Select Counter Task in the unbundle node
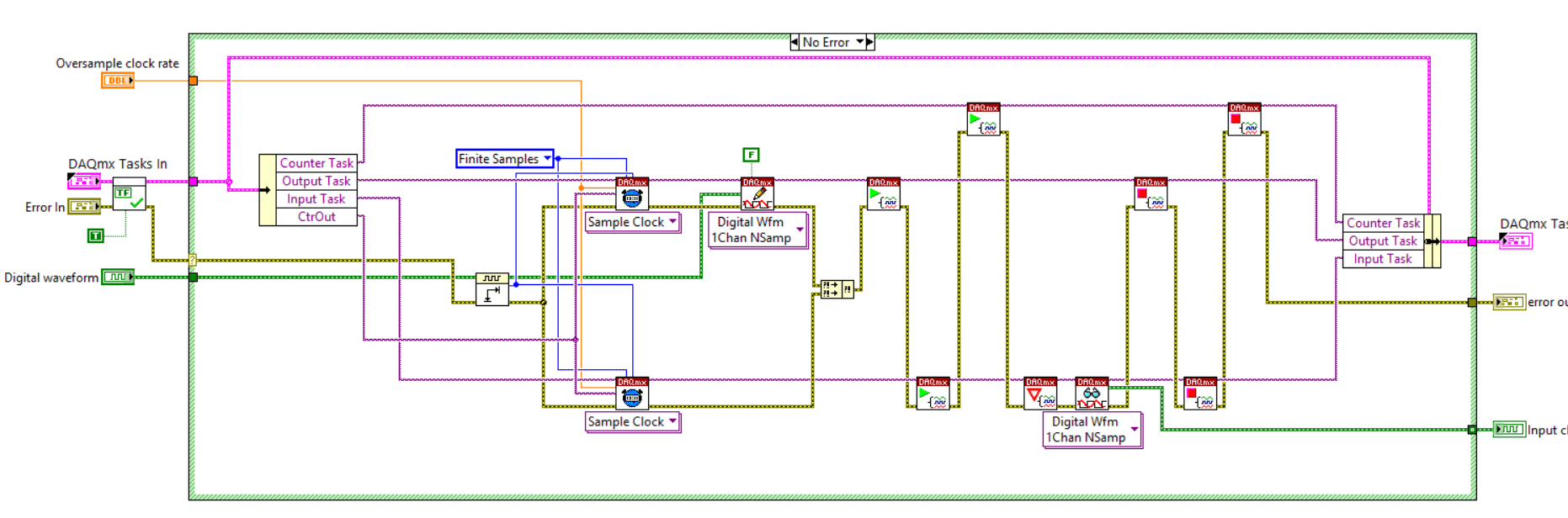The width and height of the screenshot is (1568, 518). pyautogui.click(x=316, y=163)
